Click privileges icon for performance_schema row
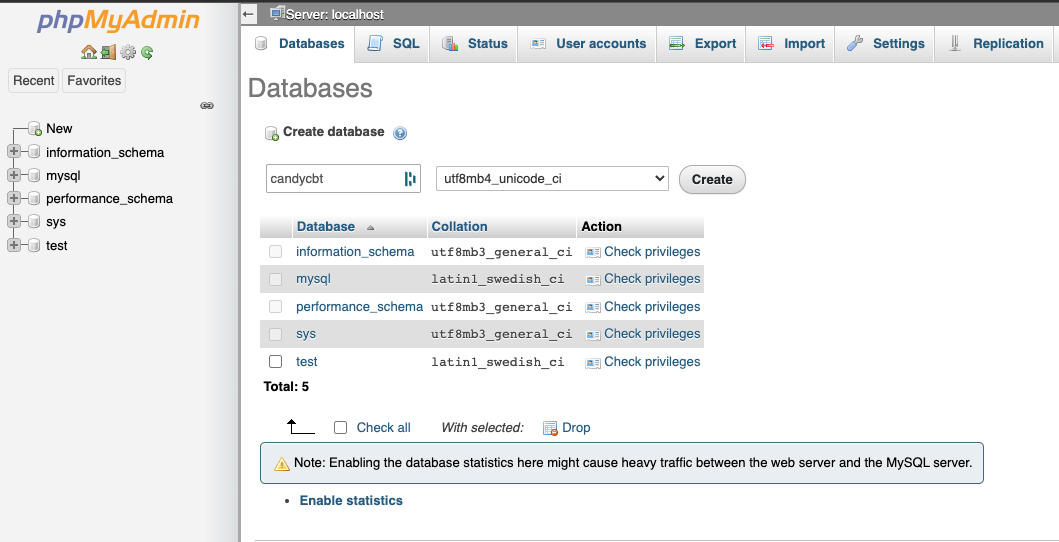This screenshot has width=1059, height=542. [593, 307]
